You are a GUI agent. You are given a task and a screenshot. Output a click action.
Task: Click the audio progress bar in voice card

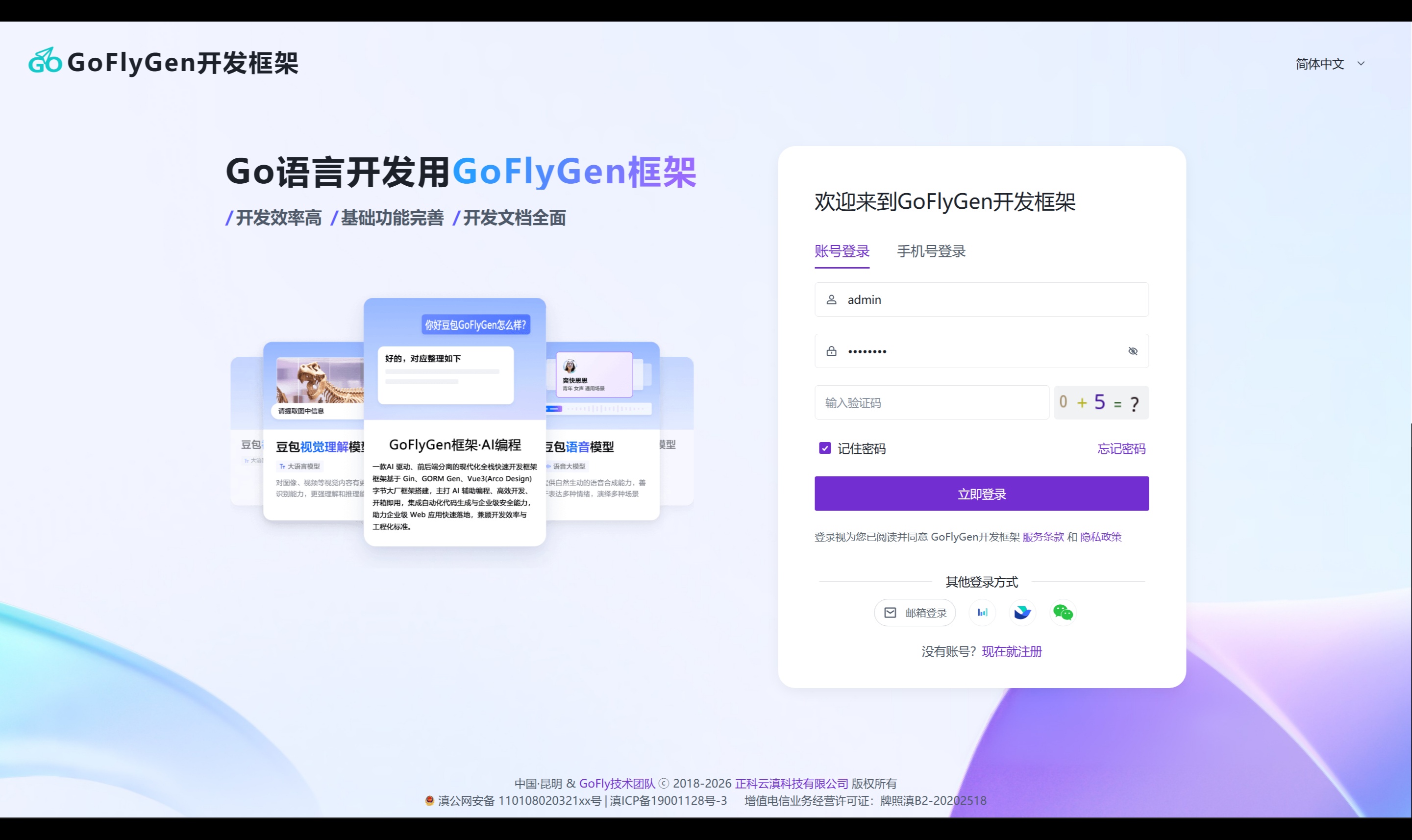click(x=599, y=408)
